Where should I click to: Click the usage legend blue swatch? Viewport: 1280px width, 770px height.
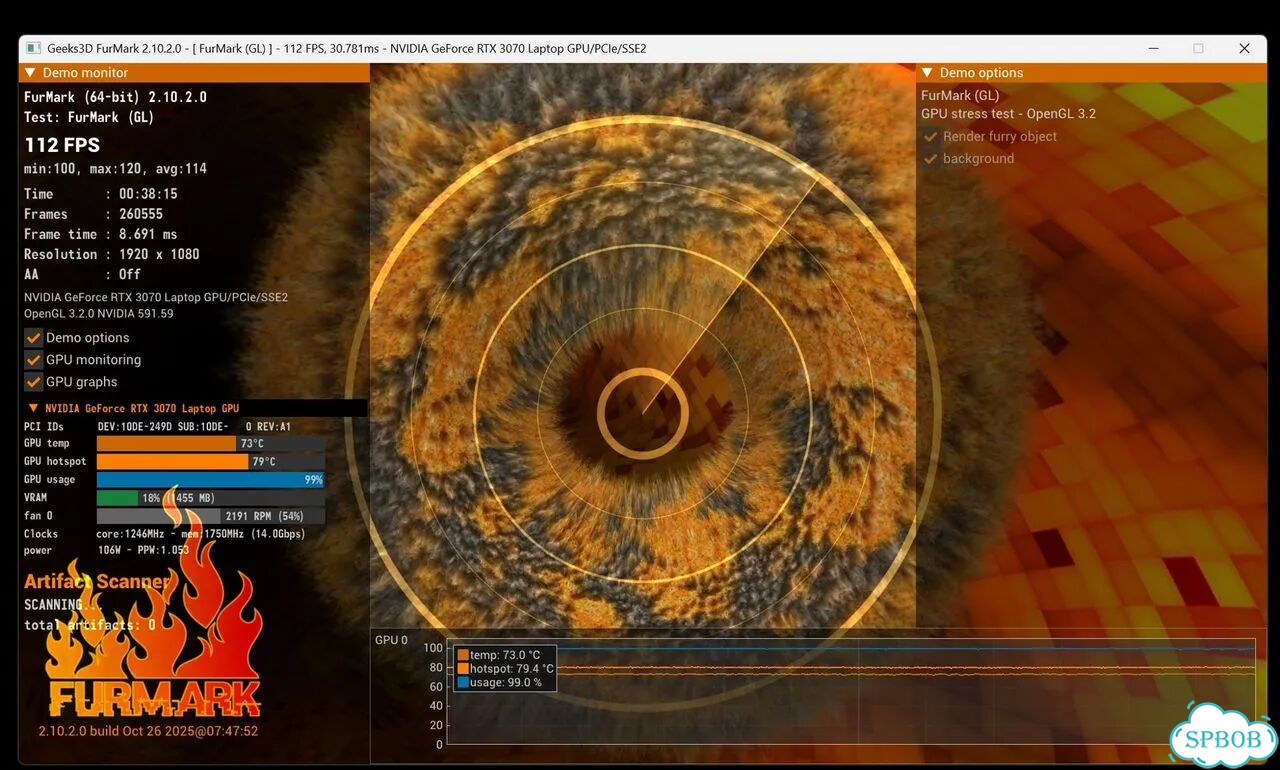coord(463,683)
